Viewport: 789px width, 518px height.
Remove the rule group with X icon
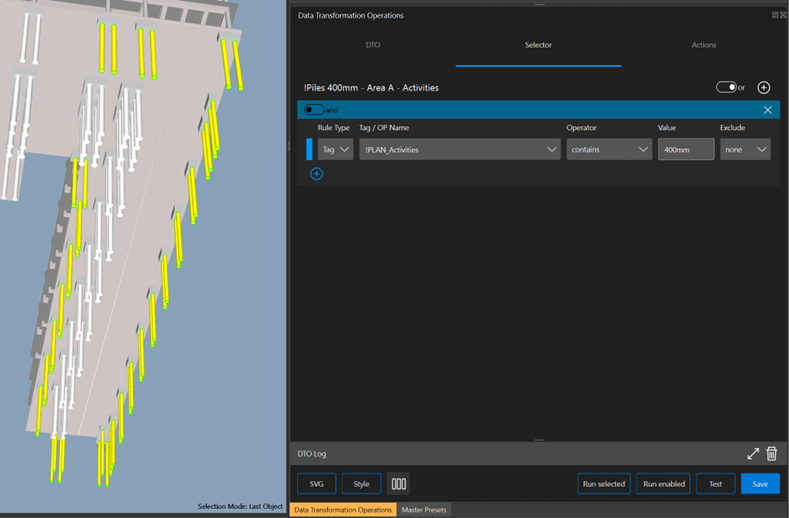[x=767, y=110]
